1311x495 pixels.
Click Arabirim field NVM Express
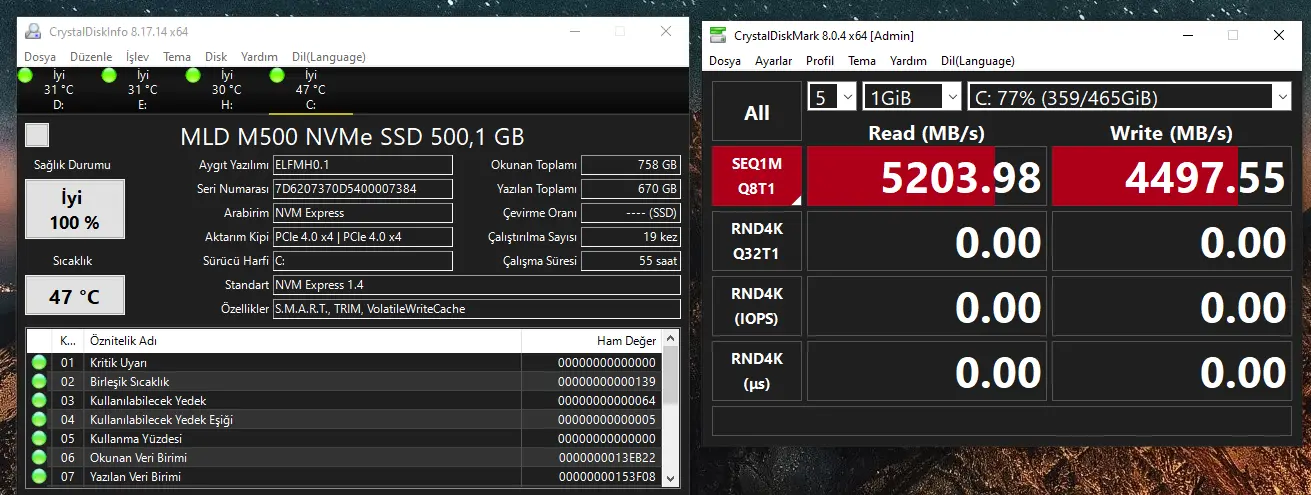click(x=363, y=213)
